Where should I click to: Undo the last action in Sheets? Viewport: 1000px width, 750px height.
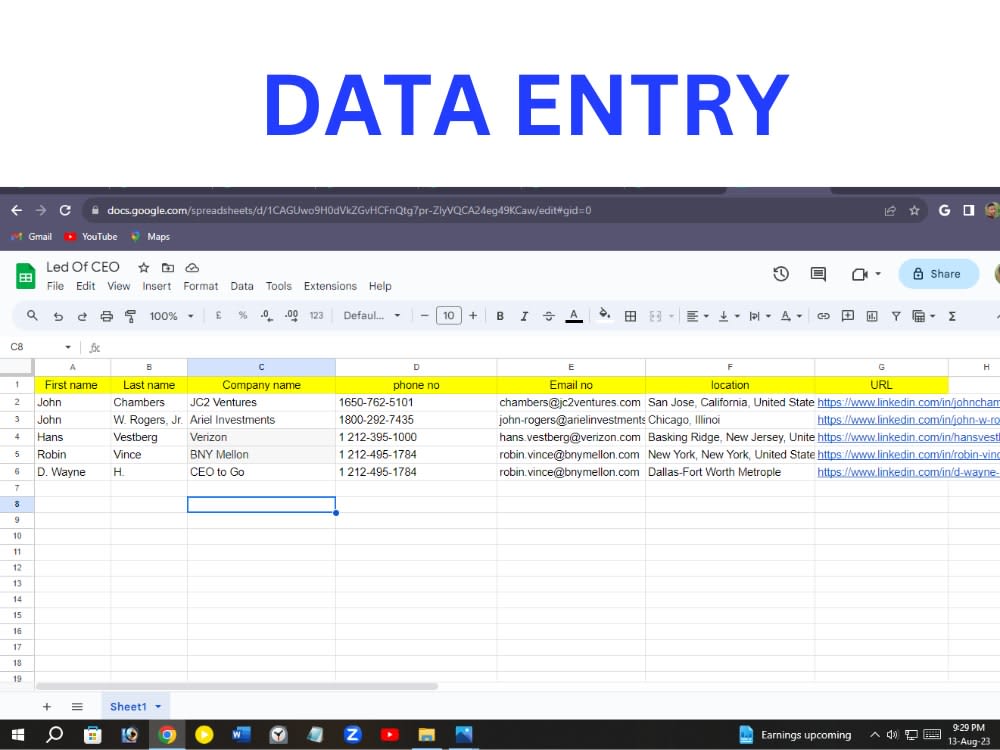[x=58, y=316]
